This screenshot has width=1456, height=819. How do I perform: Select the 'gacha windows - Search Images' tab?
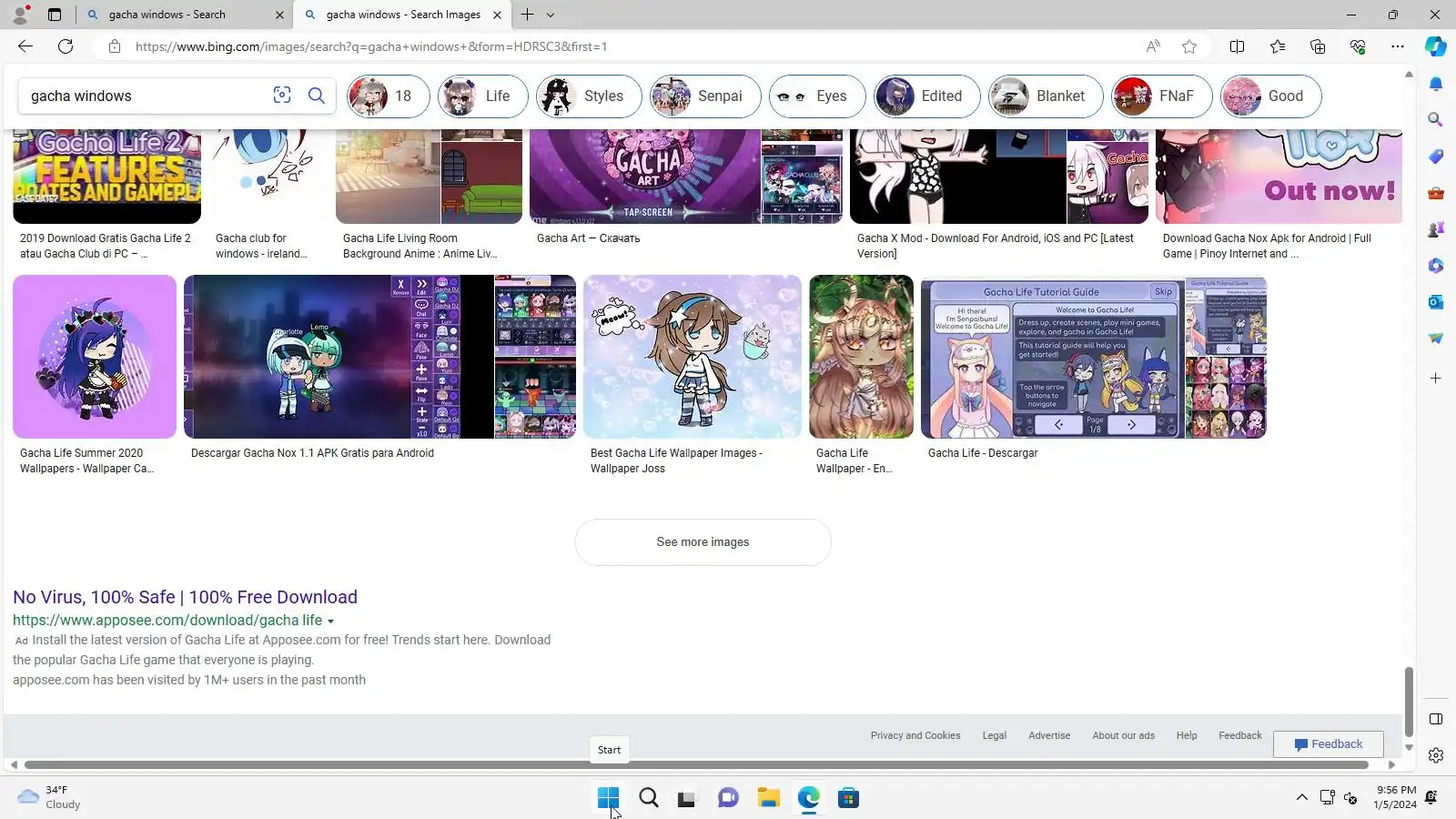tap(404, 15)
